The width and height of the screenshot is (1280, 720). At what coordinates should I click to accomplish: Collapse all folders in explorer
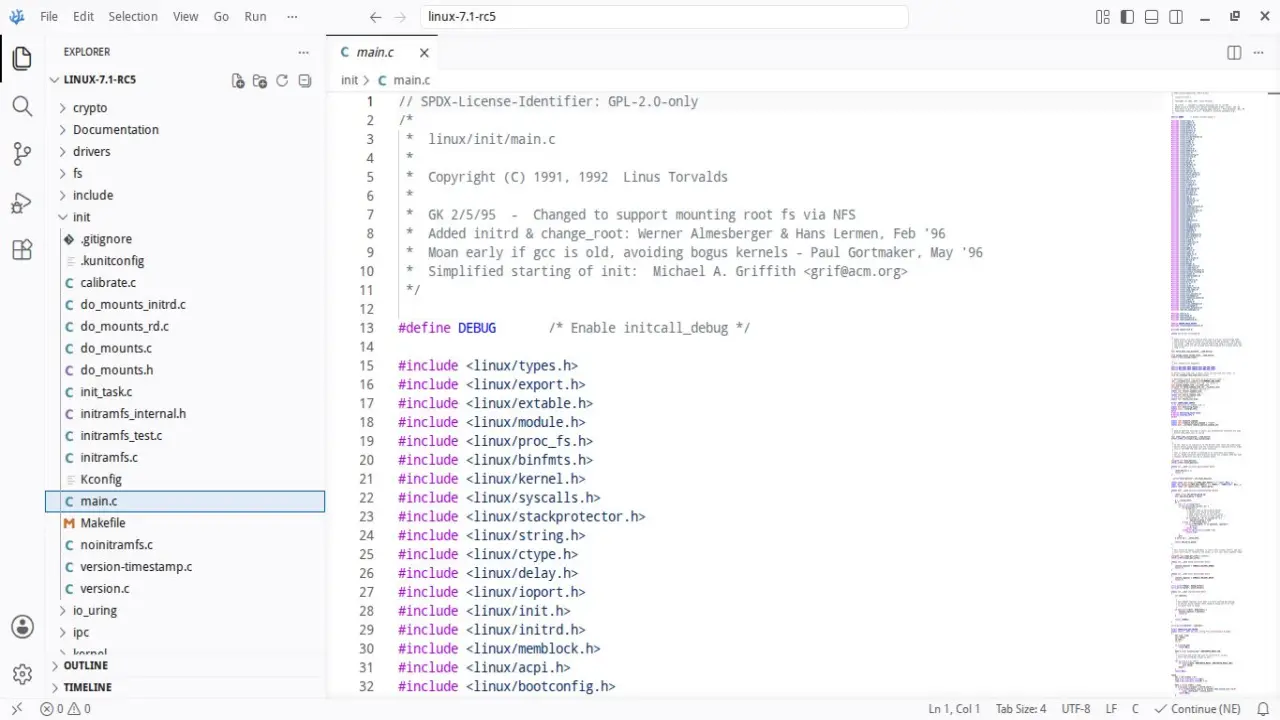[x=305, y=81]
